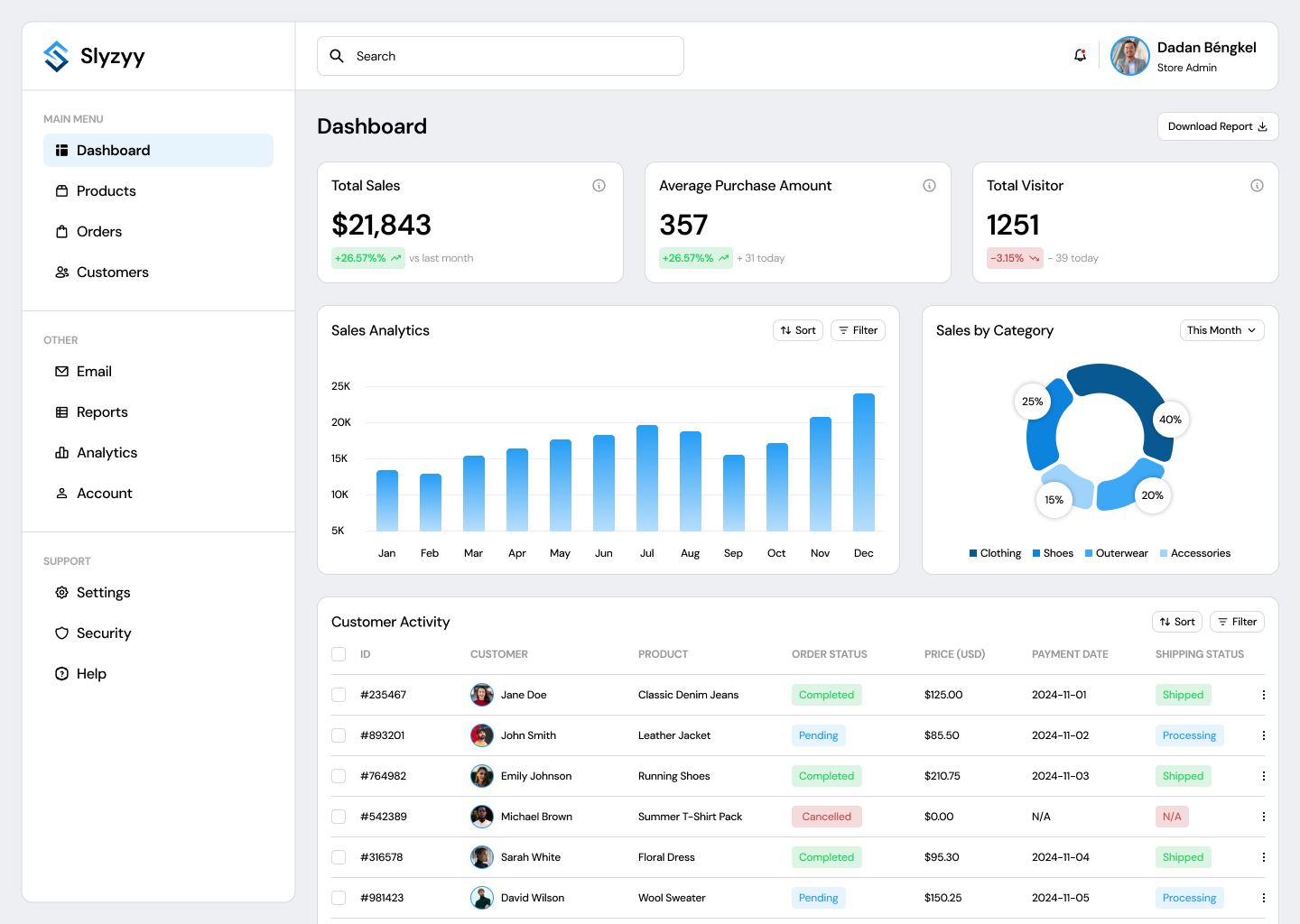Click the Download Report button
Viewport: 1300px width, 924px height.
1217,126
